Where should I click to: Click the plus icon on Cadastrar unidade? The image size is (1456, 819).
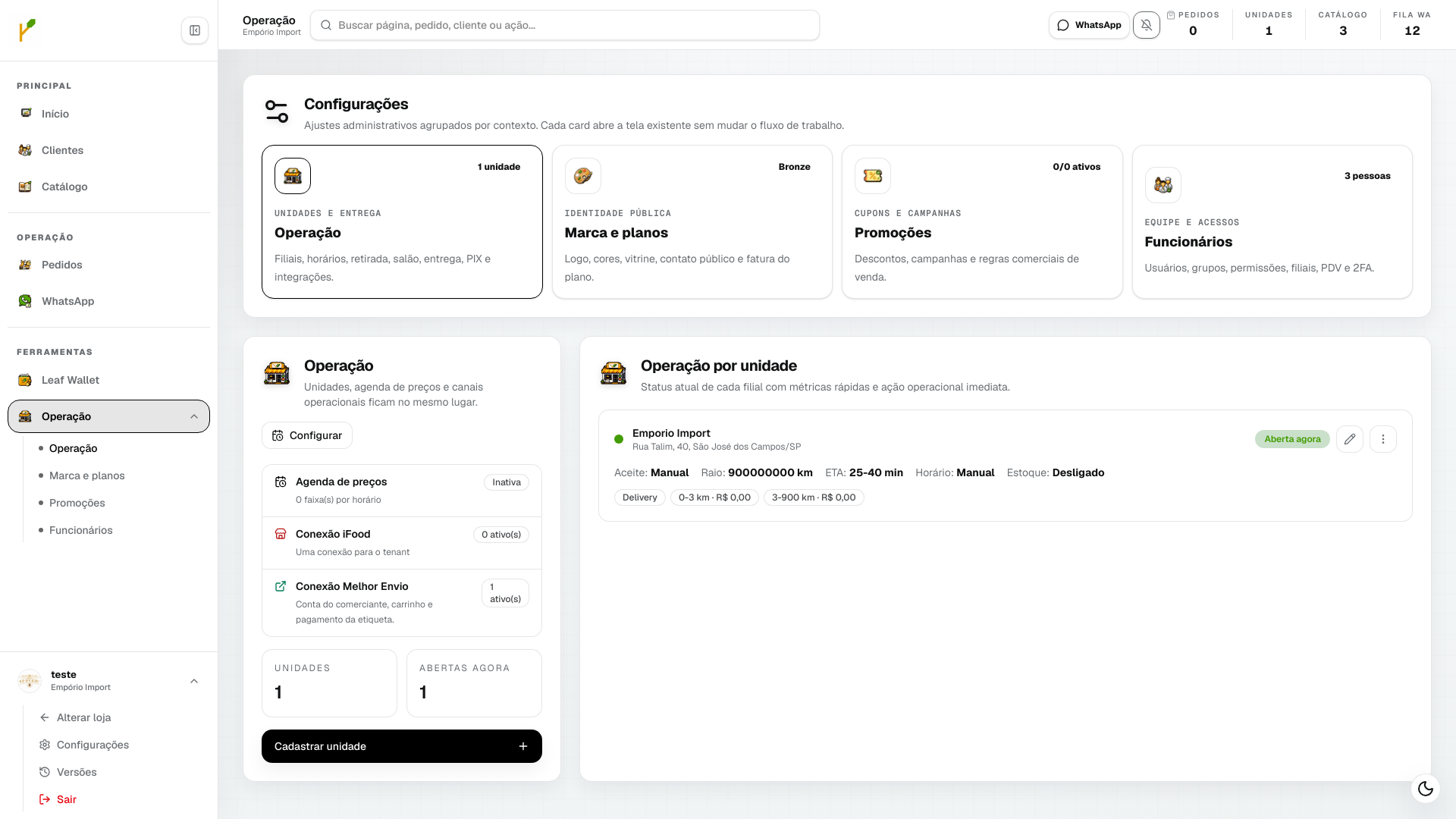(523, 746)
